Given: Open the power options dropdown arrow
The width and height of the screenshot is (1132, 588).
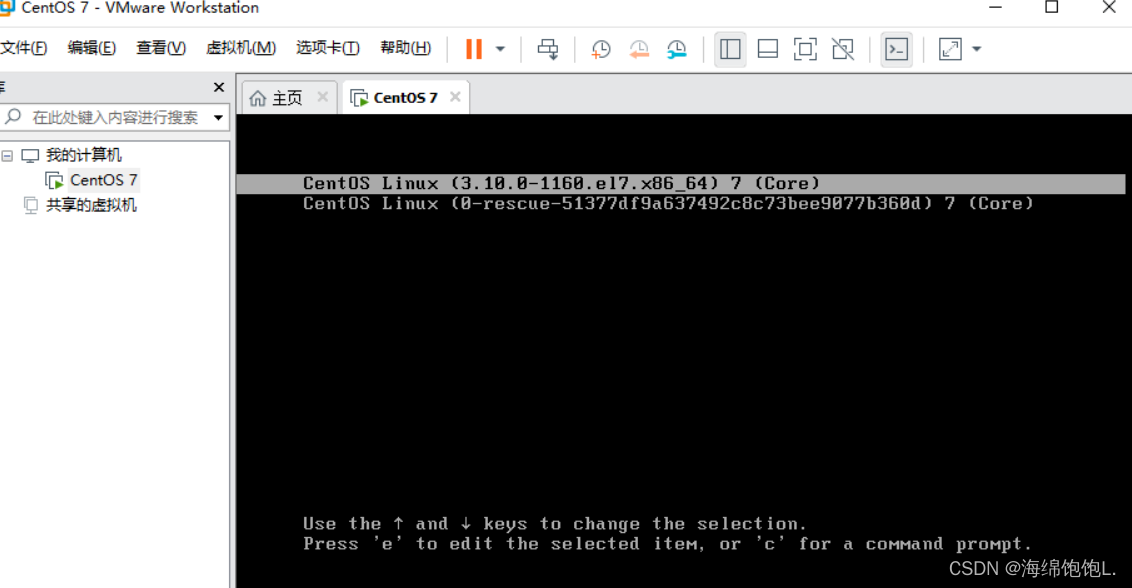Looking at the screenshot, I should click(x=500, y=49).
